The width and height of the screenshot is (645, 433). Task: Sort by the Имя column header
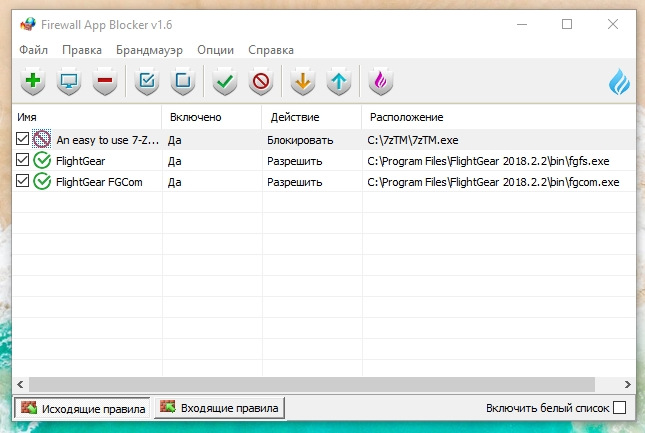[87, 117]
